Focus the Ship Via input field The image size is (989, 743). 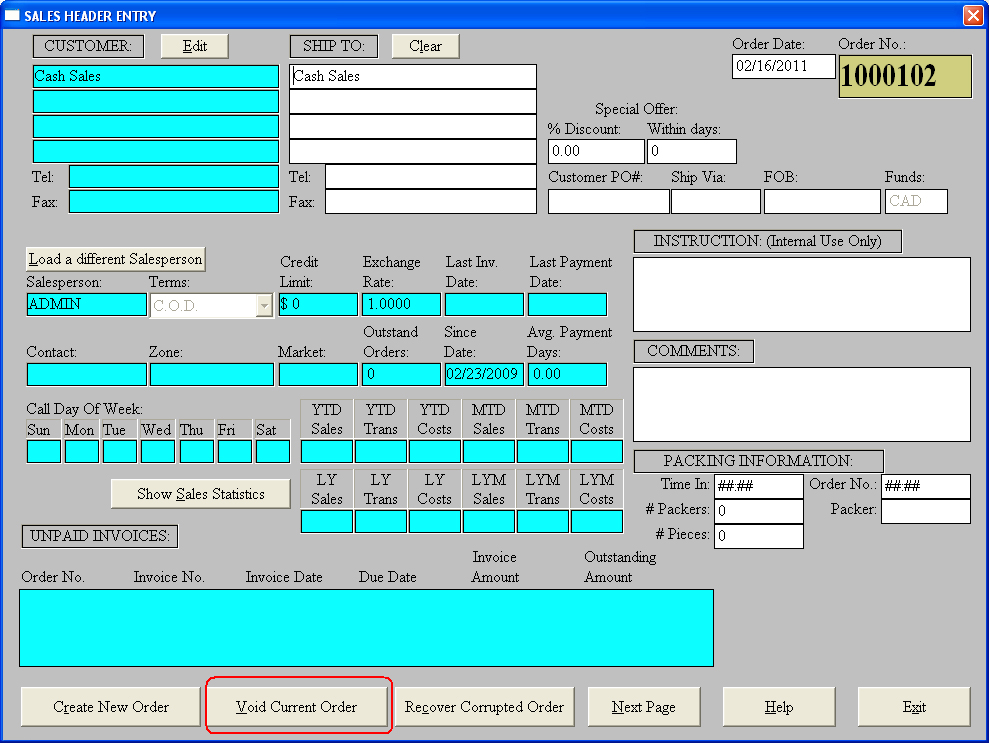tap(715, 201)
